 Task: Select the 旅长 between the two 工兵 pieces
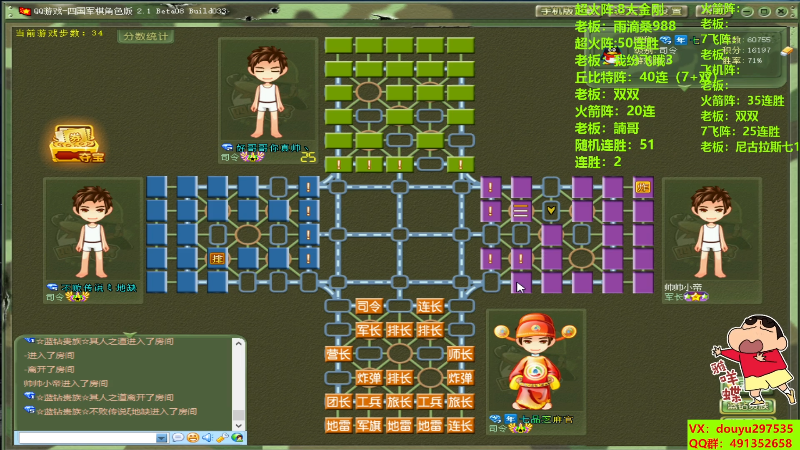coord(399,402)
